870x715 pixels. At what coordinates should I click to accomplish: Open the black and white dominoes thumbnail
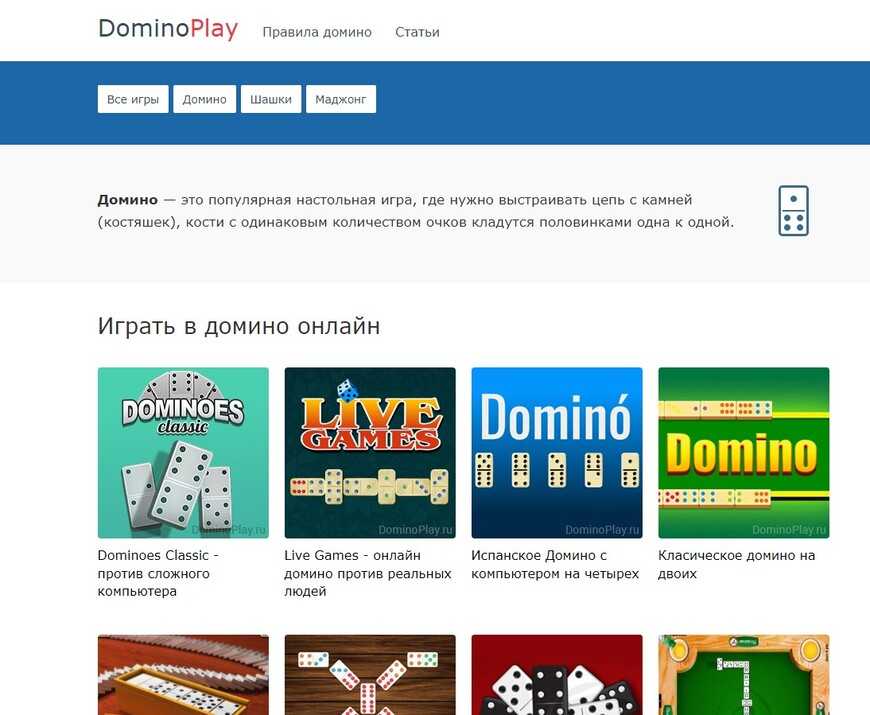click(557, 675)
